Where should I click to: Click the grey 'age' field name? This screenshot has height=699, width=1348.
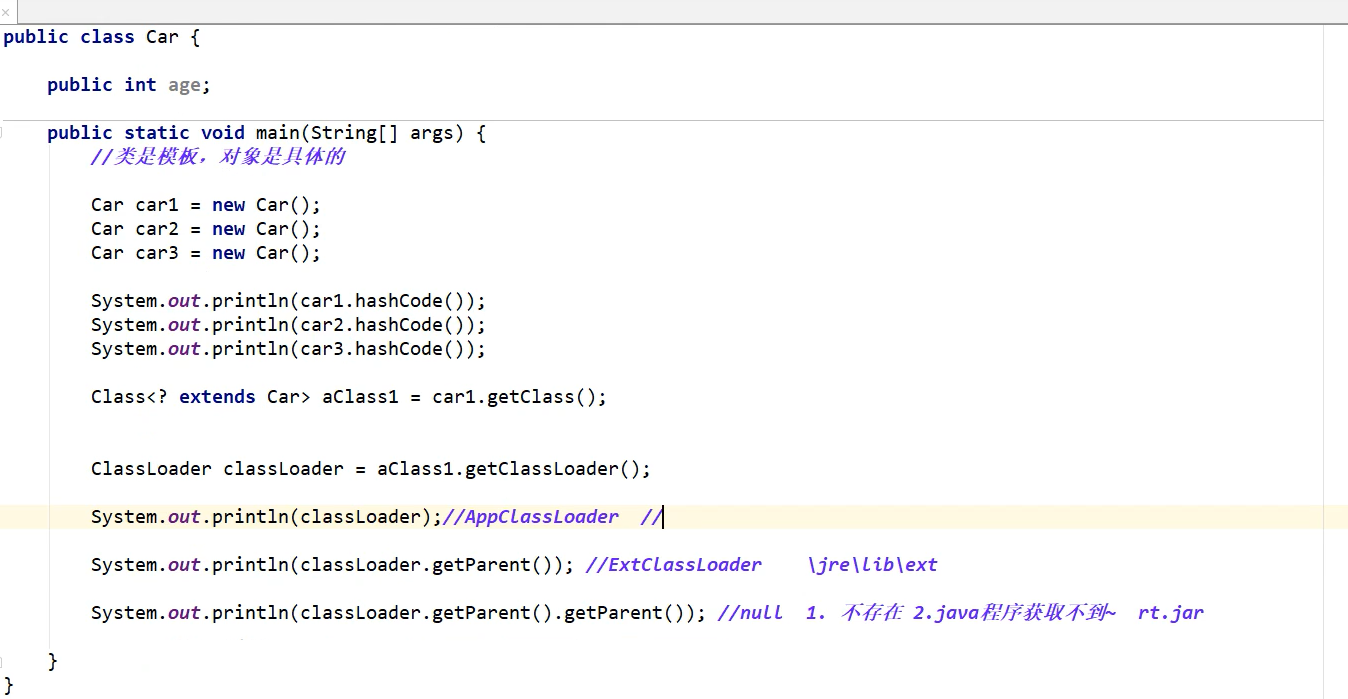[x=184, y=85]
